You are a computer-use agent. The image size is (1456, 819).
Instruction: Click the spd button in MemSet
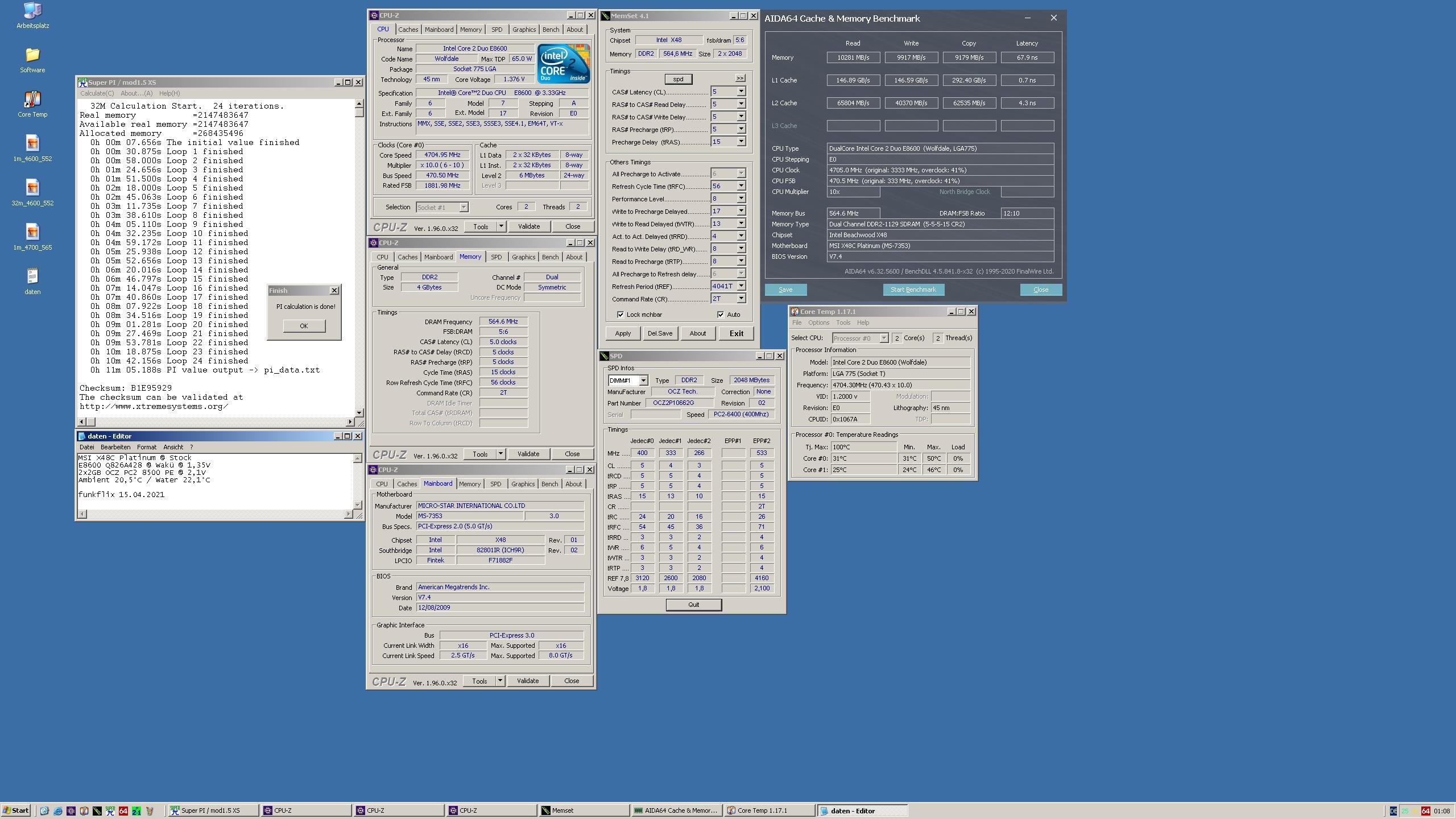point(678,79)
